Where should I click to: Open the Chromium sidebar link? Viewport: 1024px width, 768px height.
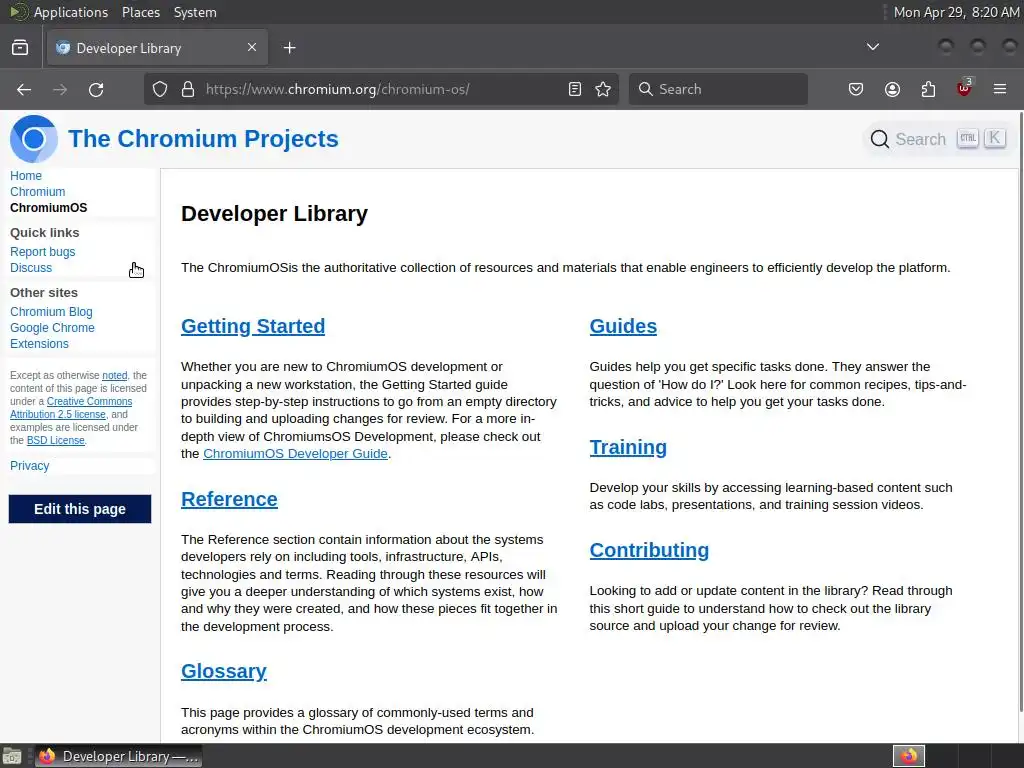click(37, 191)
